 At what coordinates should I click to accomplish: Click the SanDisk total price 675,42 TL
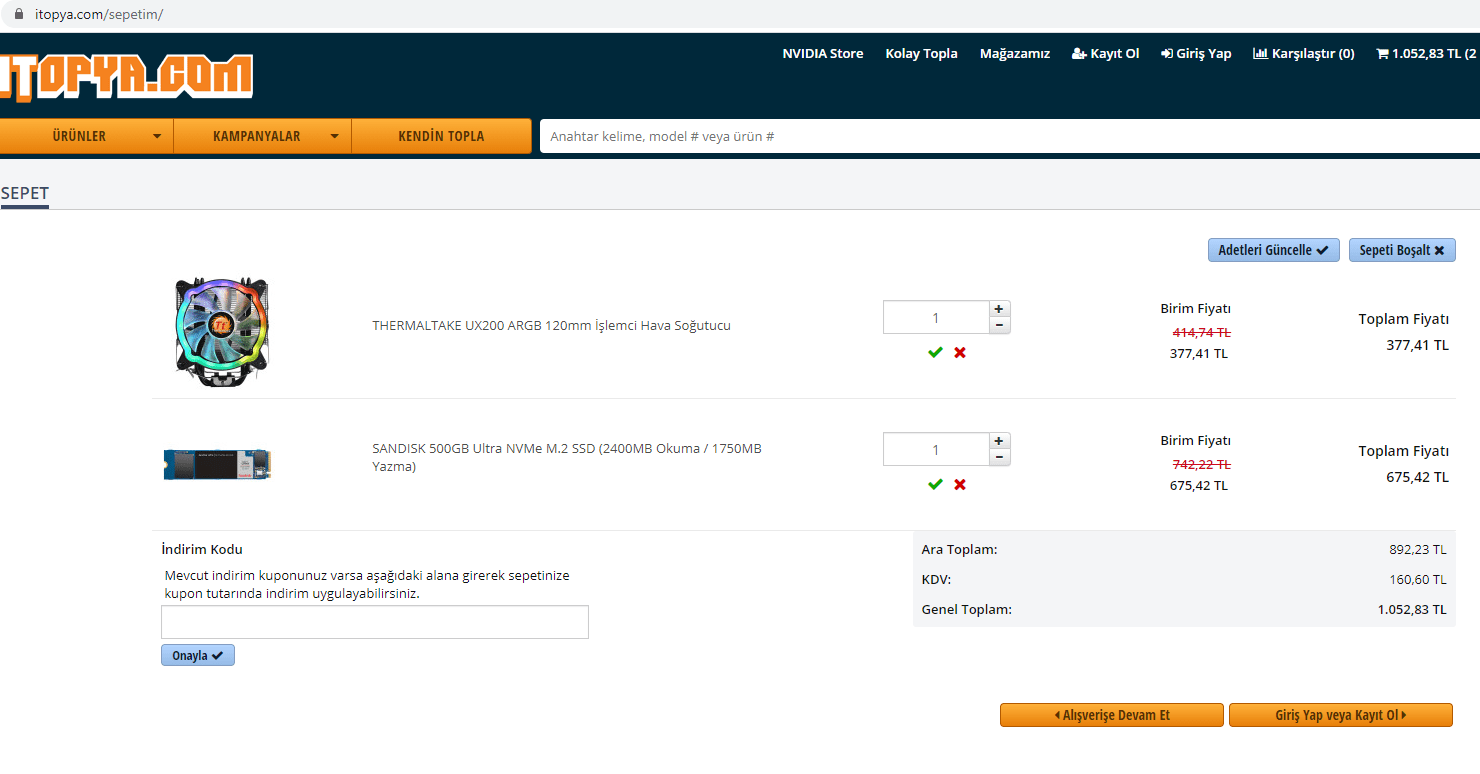tap(1417, 478)
